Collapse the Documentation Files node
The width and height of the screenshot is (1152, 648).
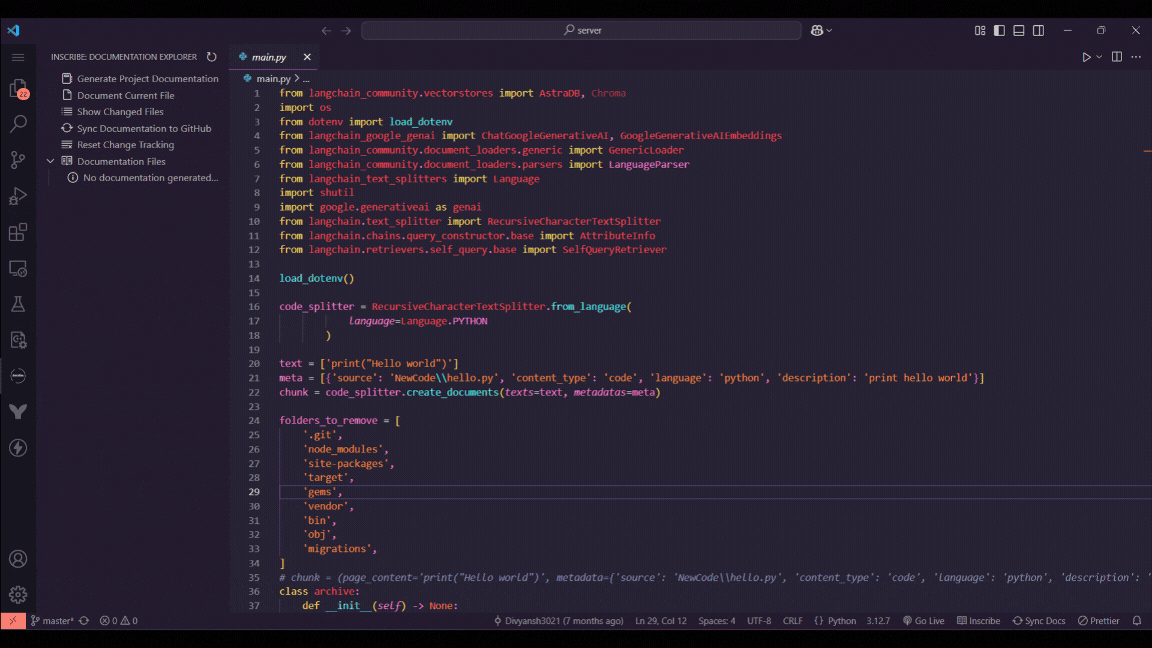tap(51, 161)
